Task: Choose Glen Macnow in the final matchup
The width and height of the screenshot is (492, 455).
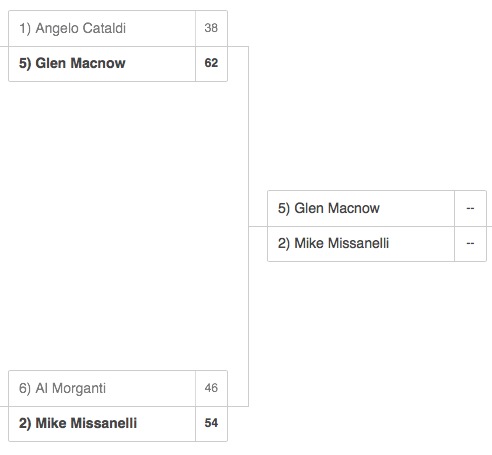Action: coord(361,208)
